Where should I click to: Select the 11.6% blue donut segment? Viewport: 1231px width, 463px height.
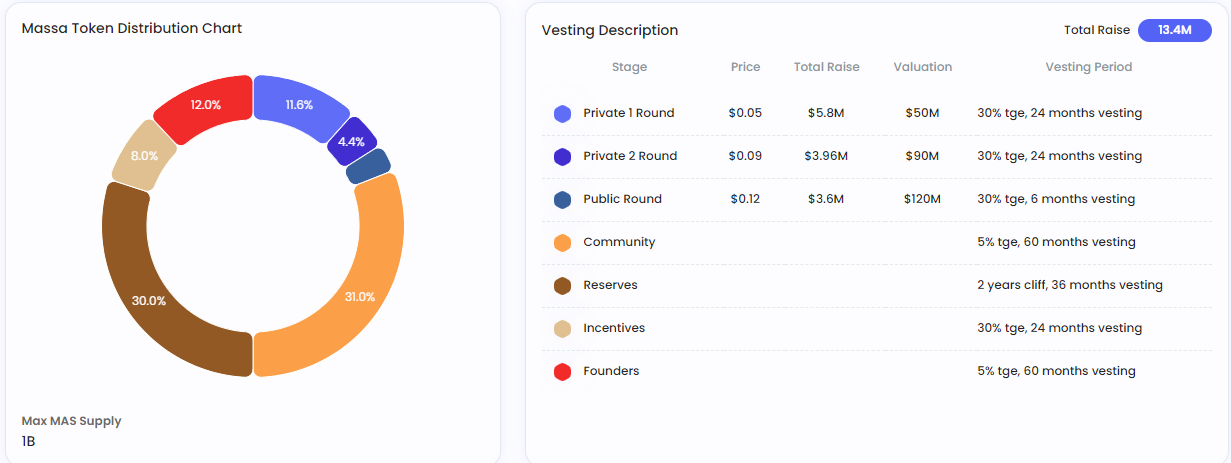[x=299, y=104]
